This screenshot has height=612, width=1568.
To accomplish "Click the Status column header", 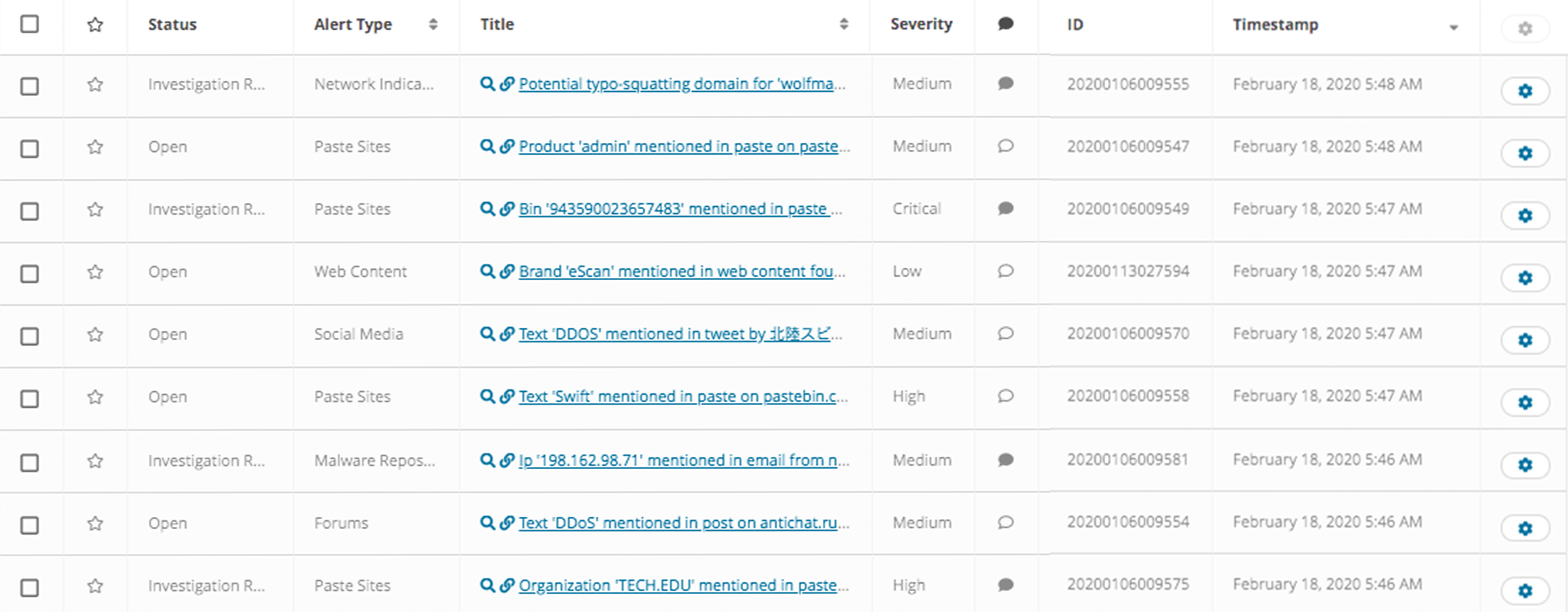I will click(x=172, y=25).
